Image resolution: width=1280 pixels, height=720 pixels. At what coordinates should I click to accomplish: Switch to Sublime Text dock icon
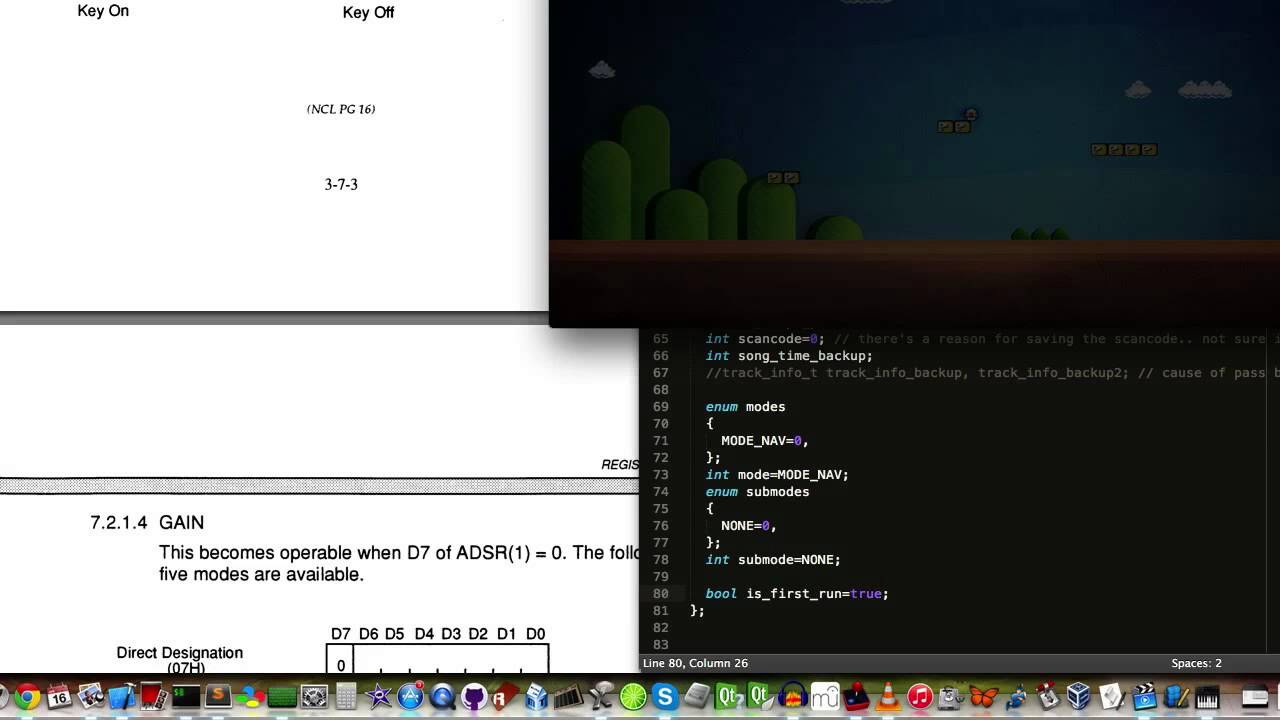point(218,696)
